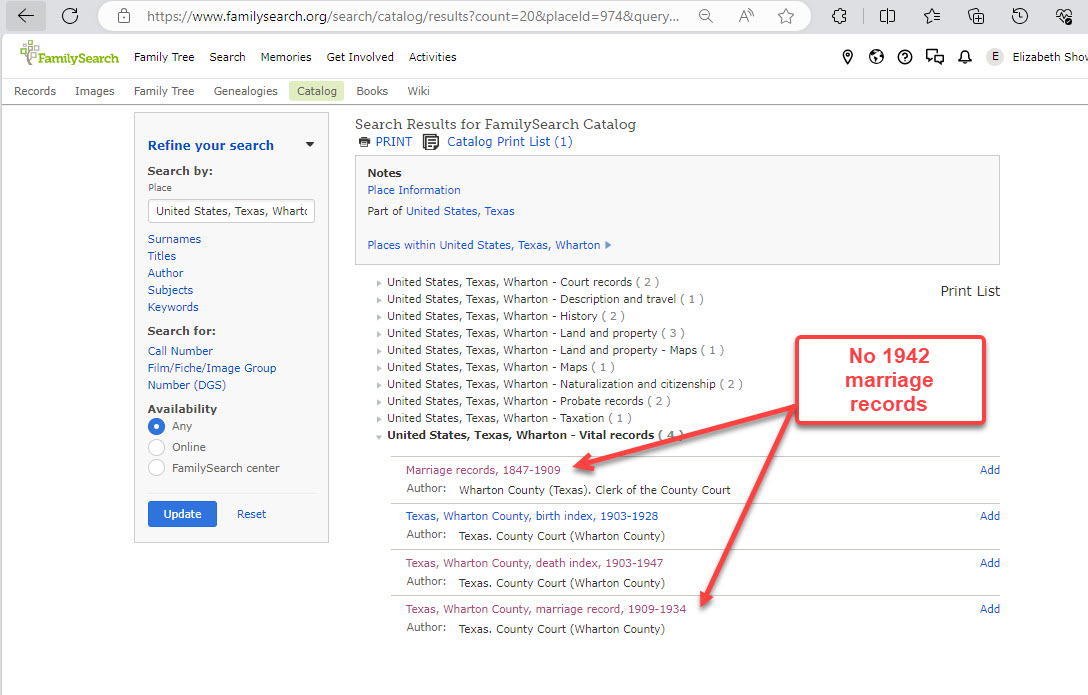This screenshot has height=695, width=1088.
Task: Click the blue Update button
Action: 182,514
